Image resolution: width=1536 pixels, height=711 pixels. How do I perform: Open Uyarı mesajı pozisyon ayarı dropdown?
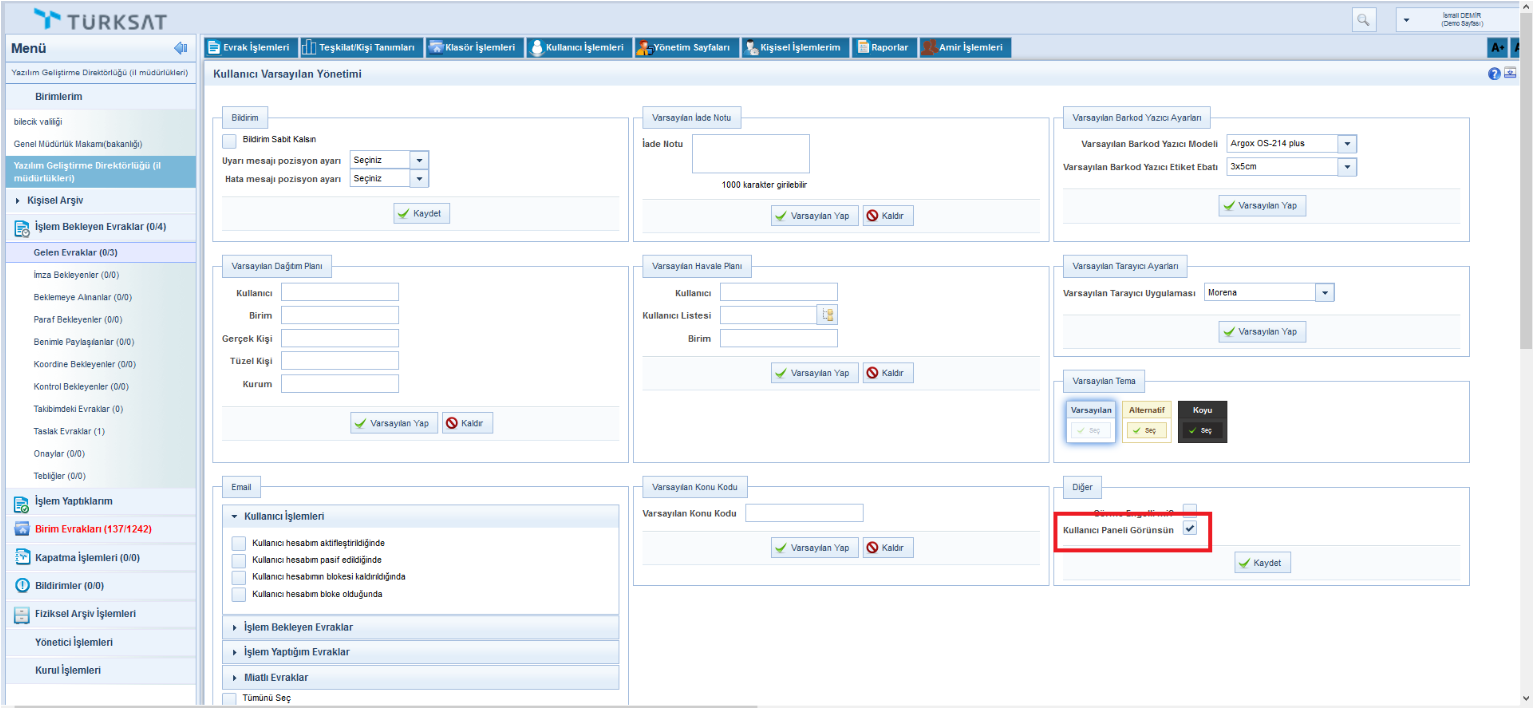tap(419, 160)
